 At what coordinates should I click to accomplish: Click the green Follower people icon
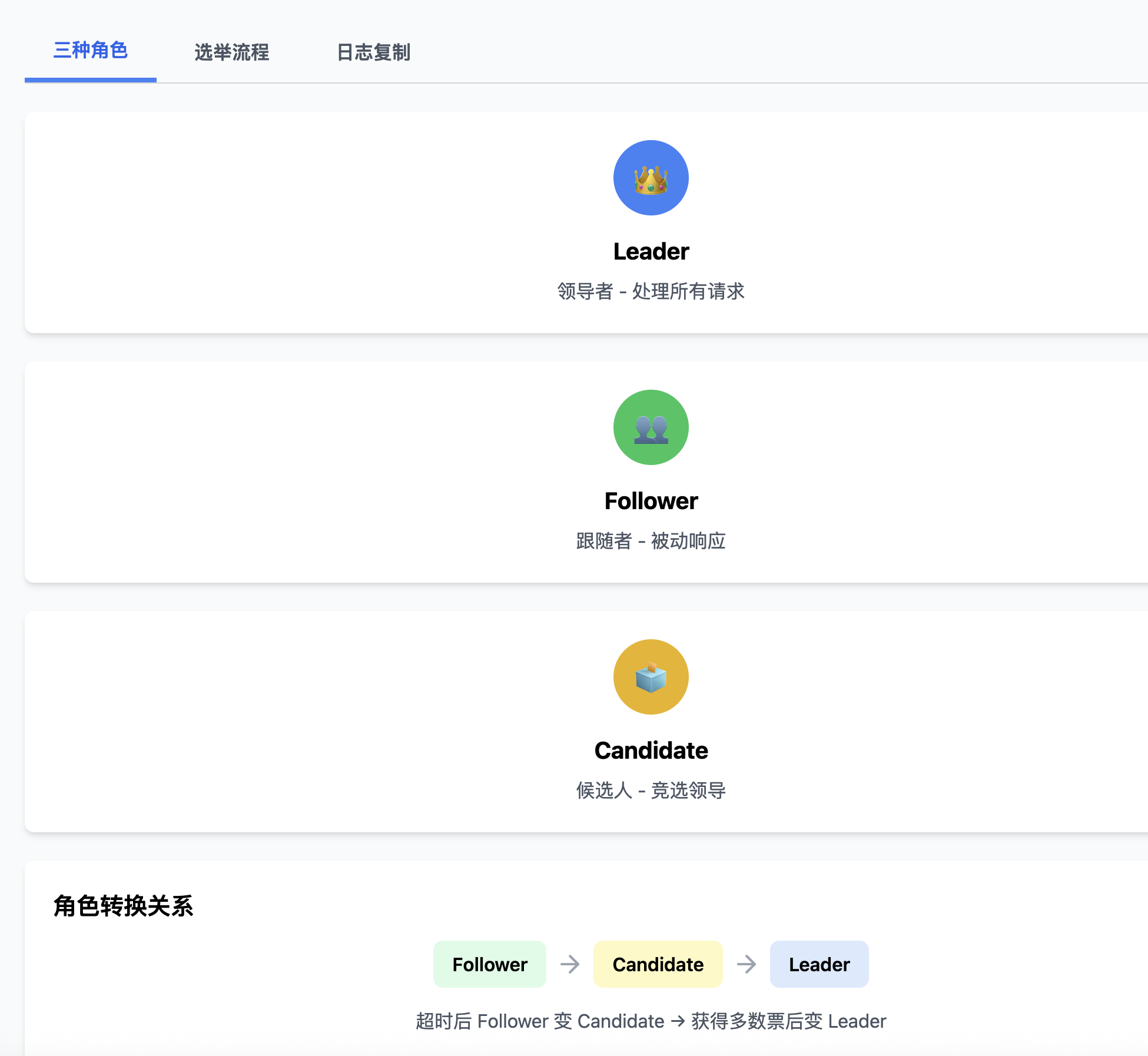tap(651, 427)
